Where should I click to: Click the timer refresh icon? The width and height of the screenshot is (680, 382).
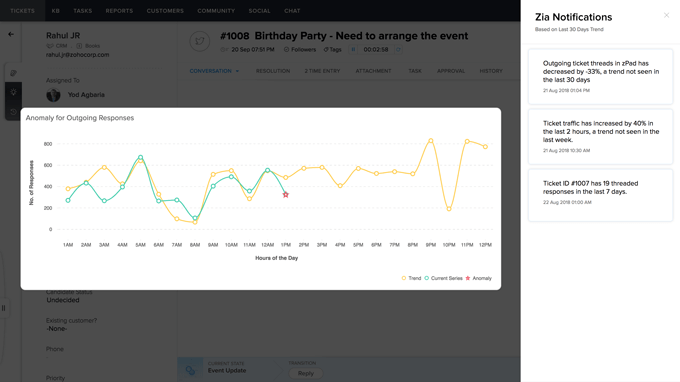[398, 49]
